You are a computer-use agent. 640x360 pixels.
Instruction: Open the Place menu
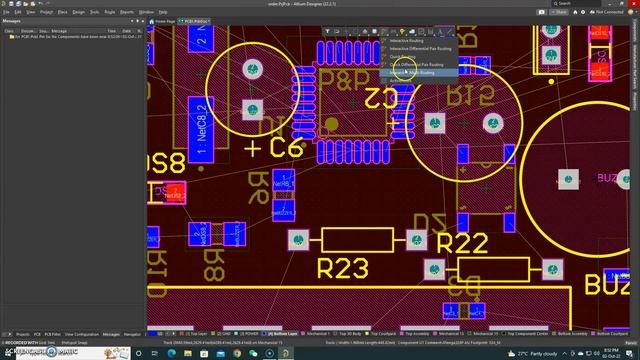(x=62, y=12)
